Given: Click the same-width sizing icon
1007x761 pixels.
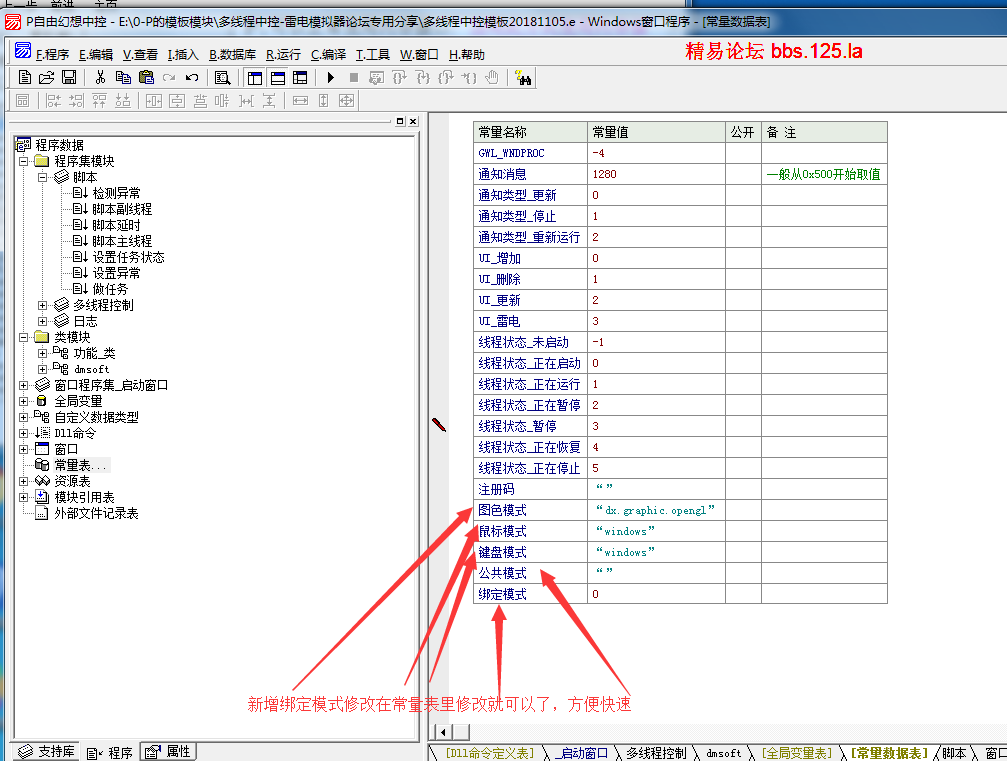Looking at the screenshot, I should (x=301, y=100).
